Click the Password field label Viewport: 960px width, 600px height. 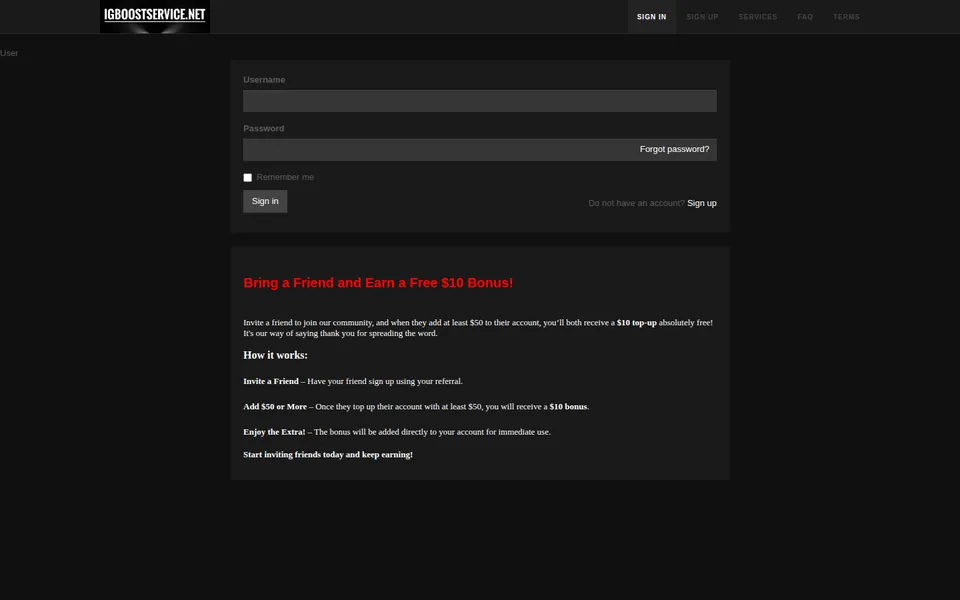[263, 129]
